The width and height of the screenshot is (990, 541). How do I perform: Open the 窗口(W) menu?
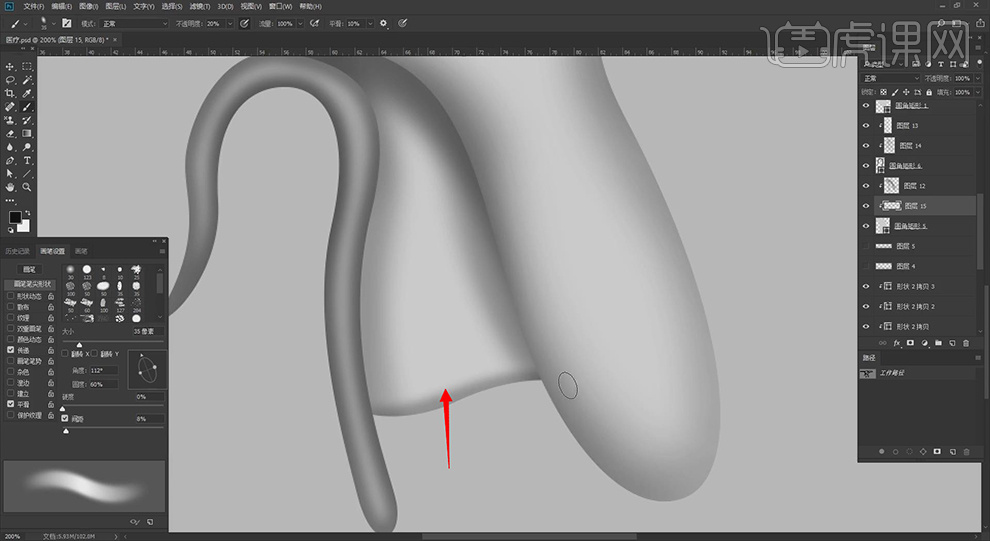[x=280, y=6]
